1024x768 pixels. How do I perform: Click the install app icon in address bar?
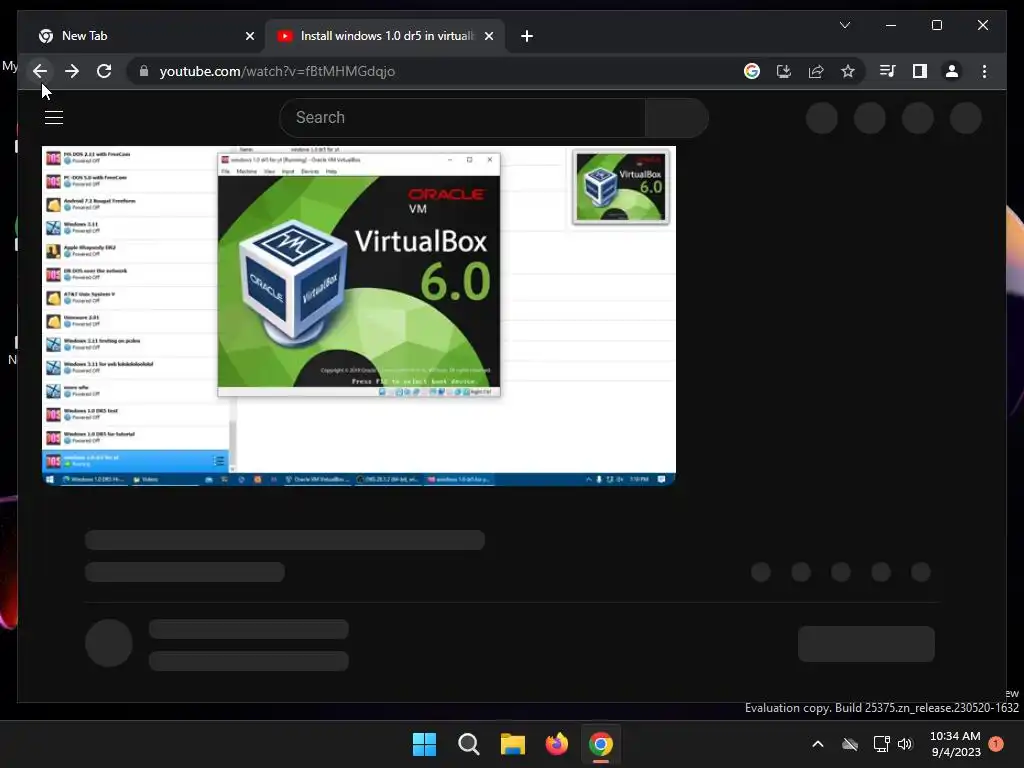point(784,71)
